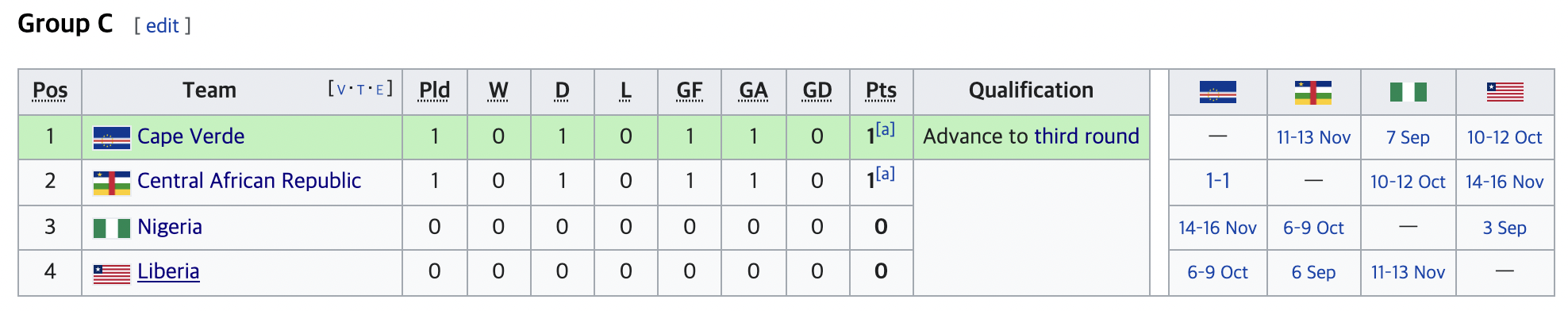Click the Nigeria flag beside team name
The width and height of the screenshot is (1568, 311).
click(x=111, y=228)
